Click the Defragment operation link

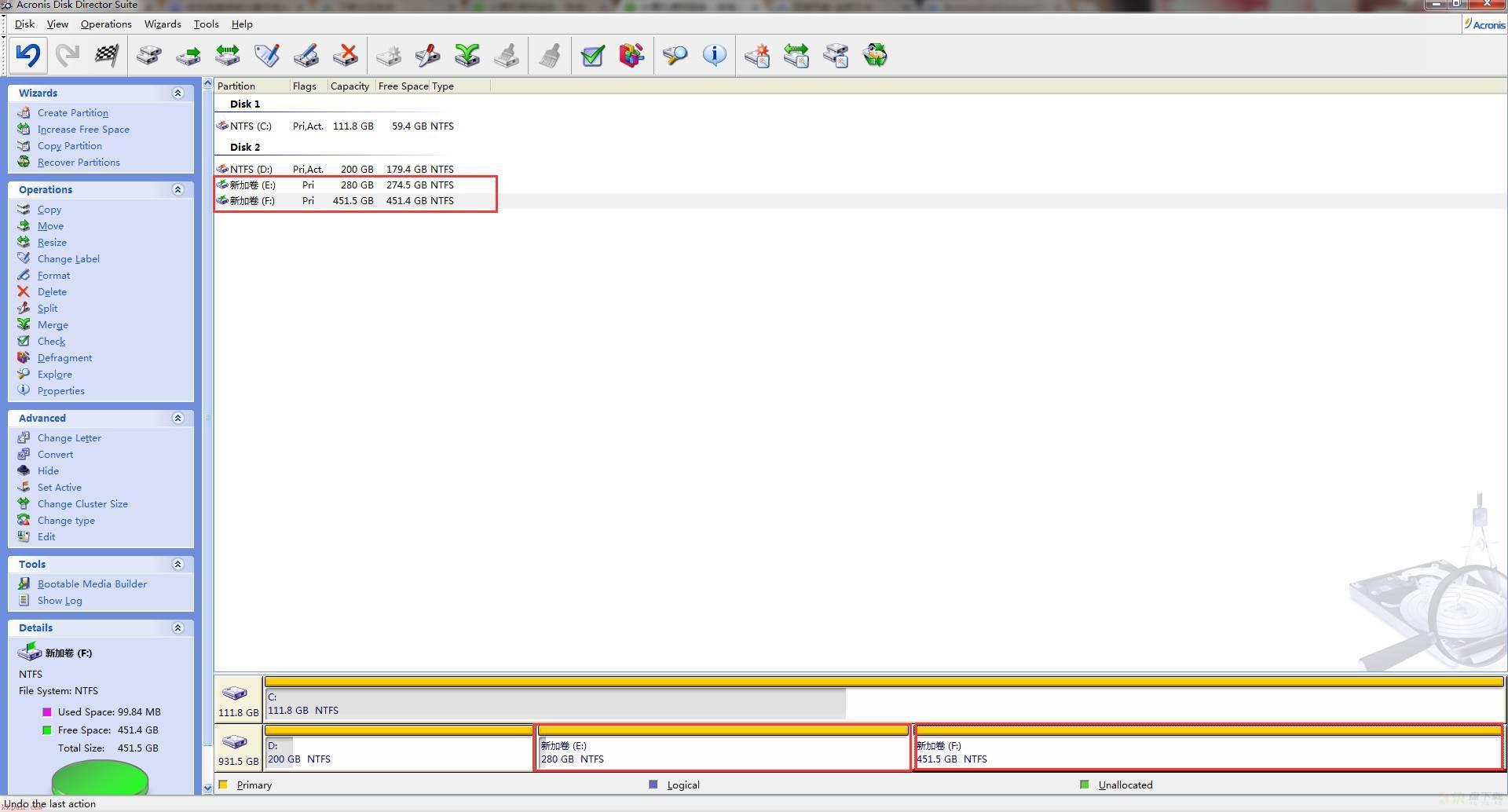[64, 358]
